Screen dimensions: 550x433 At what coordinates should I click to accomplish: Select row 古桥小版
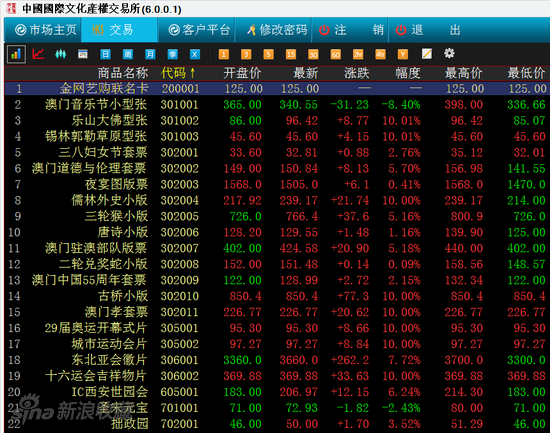click(277, 296)
